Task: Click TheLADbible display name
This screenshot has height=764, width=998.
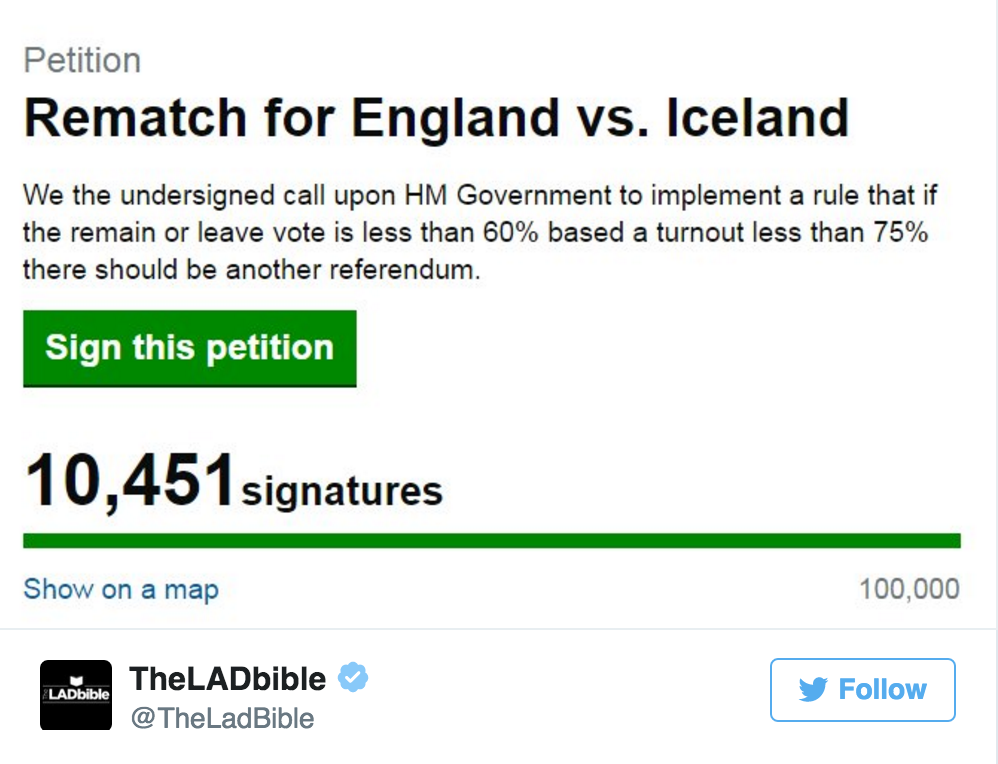Action: click(228, 679)
